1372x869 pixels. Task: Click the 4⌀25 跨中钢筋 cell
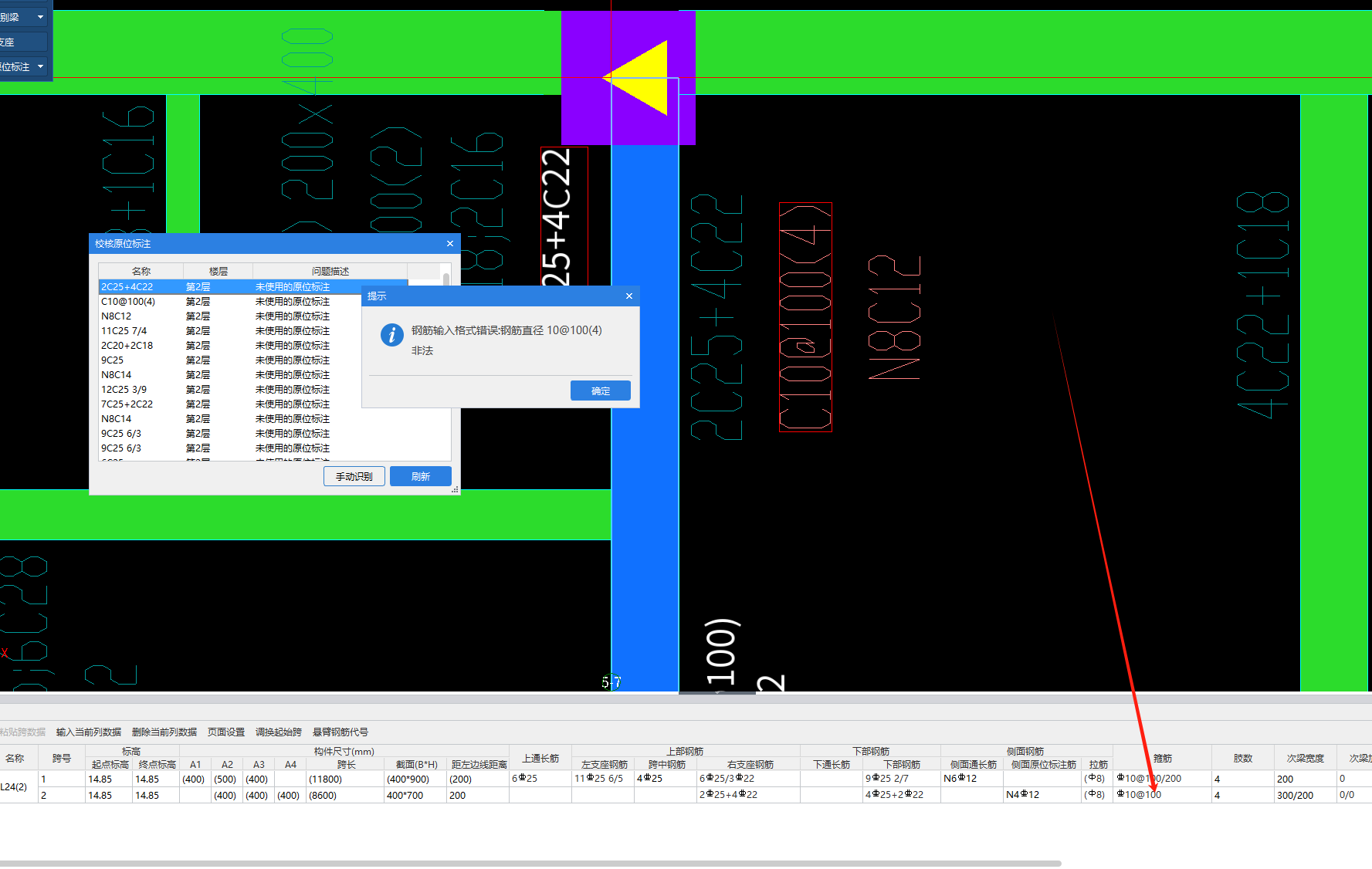tap(666, 779)
